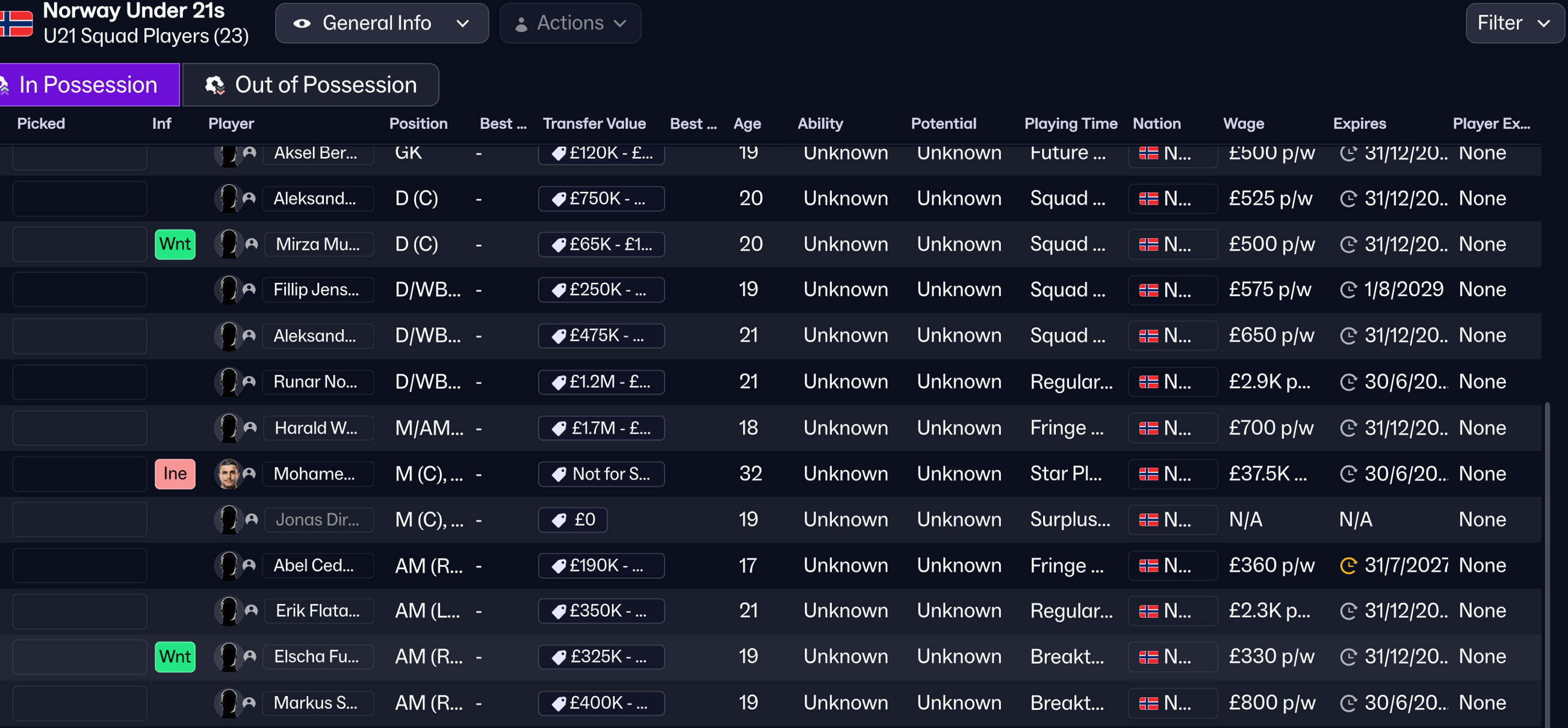Click the 'Ine' ineligible status badge
The image size is (1568, 728).
coord(175,474)
